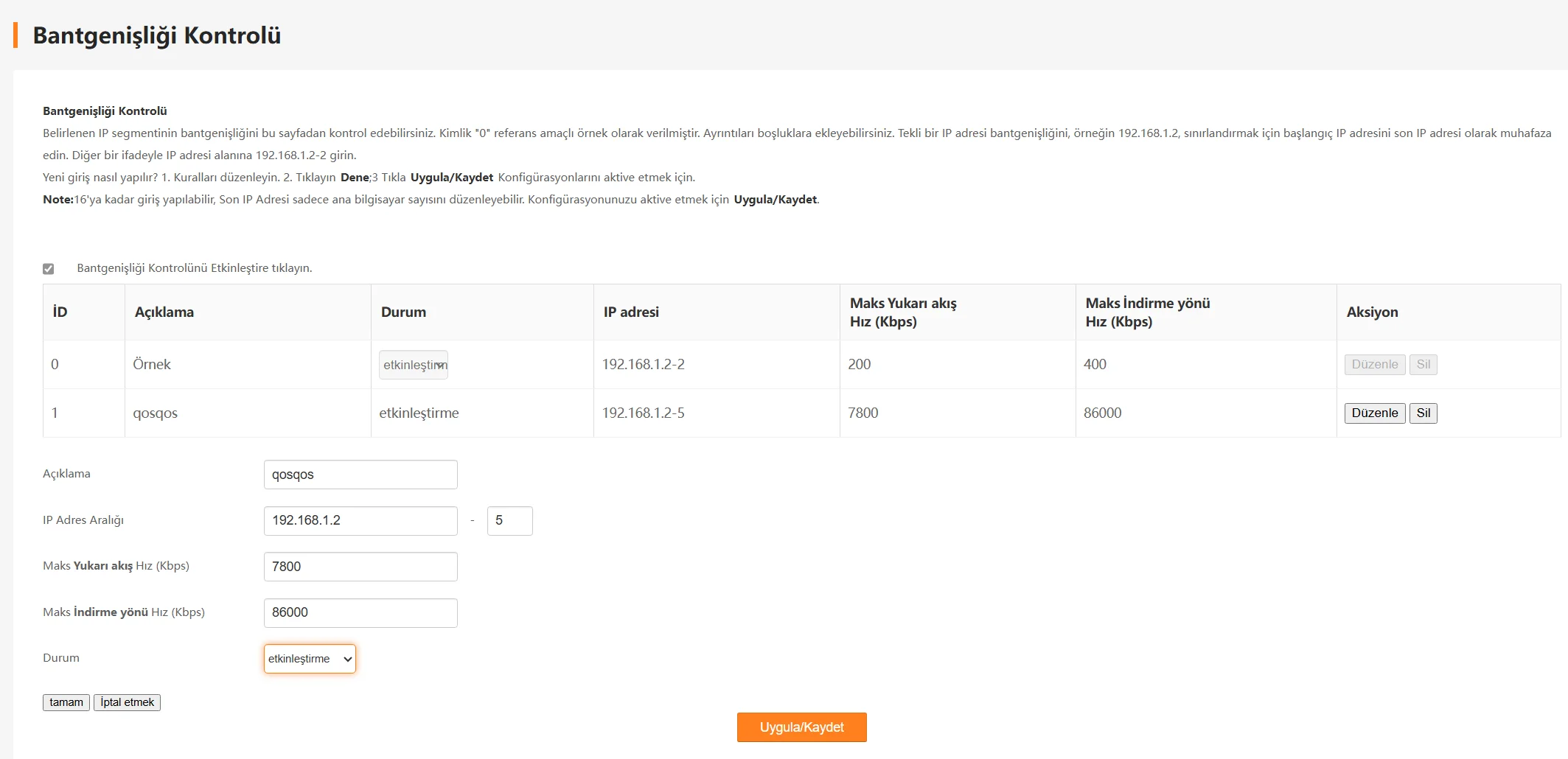Expand the Durum dropdown below the speed fields
The width and height of the screenshot is (1568, 759).
pyautogui.click(x=310, y=659)
